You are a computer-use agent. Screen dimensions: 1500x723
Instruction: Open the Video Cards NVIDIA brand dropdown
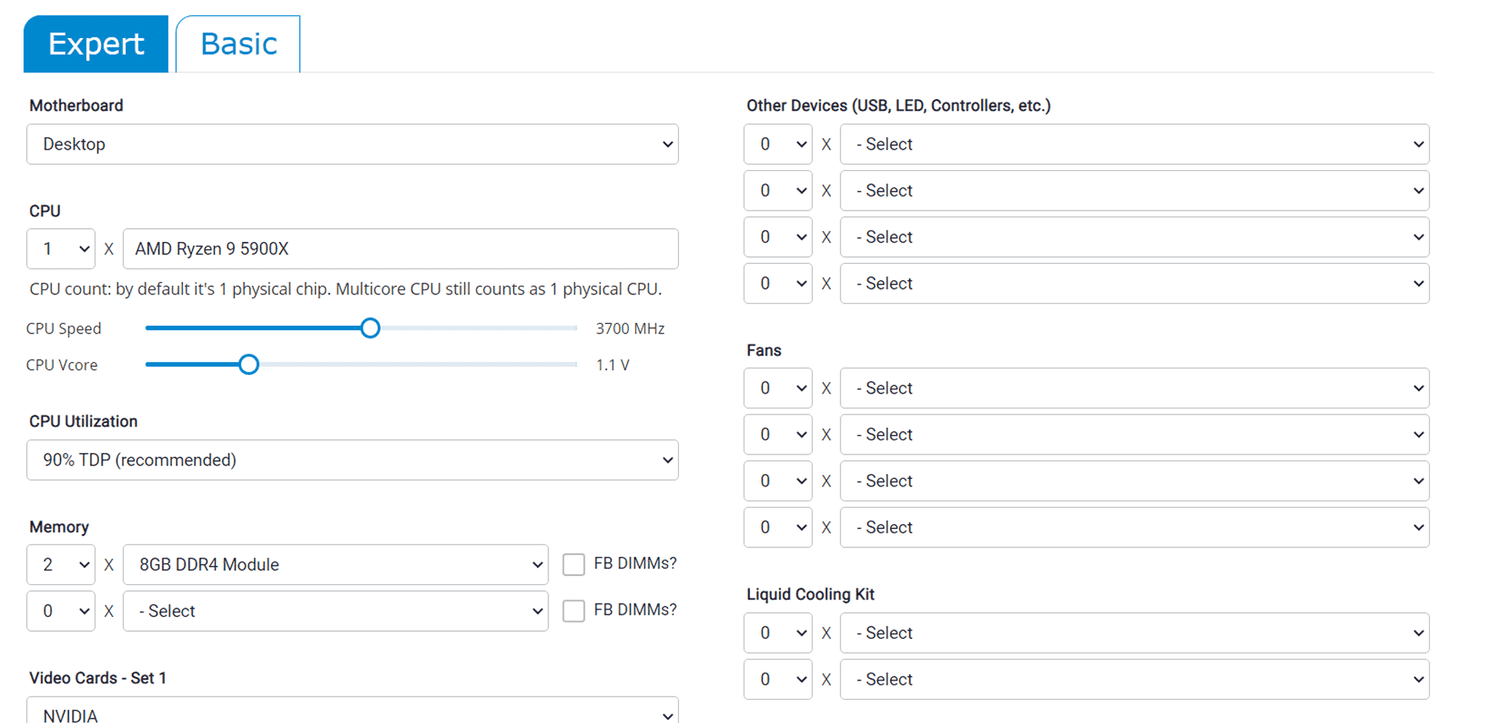(x=352, y=711)
